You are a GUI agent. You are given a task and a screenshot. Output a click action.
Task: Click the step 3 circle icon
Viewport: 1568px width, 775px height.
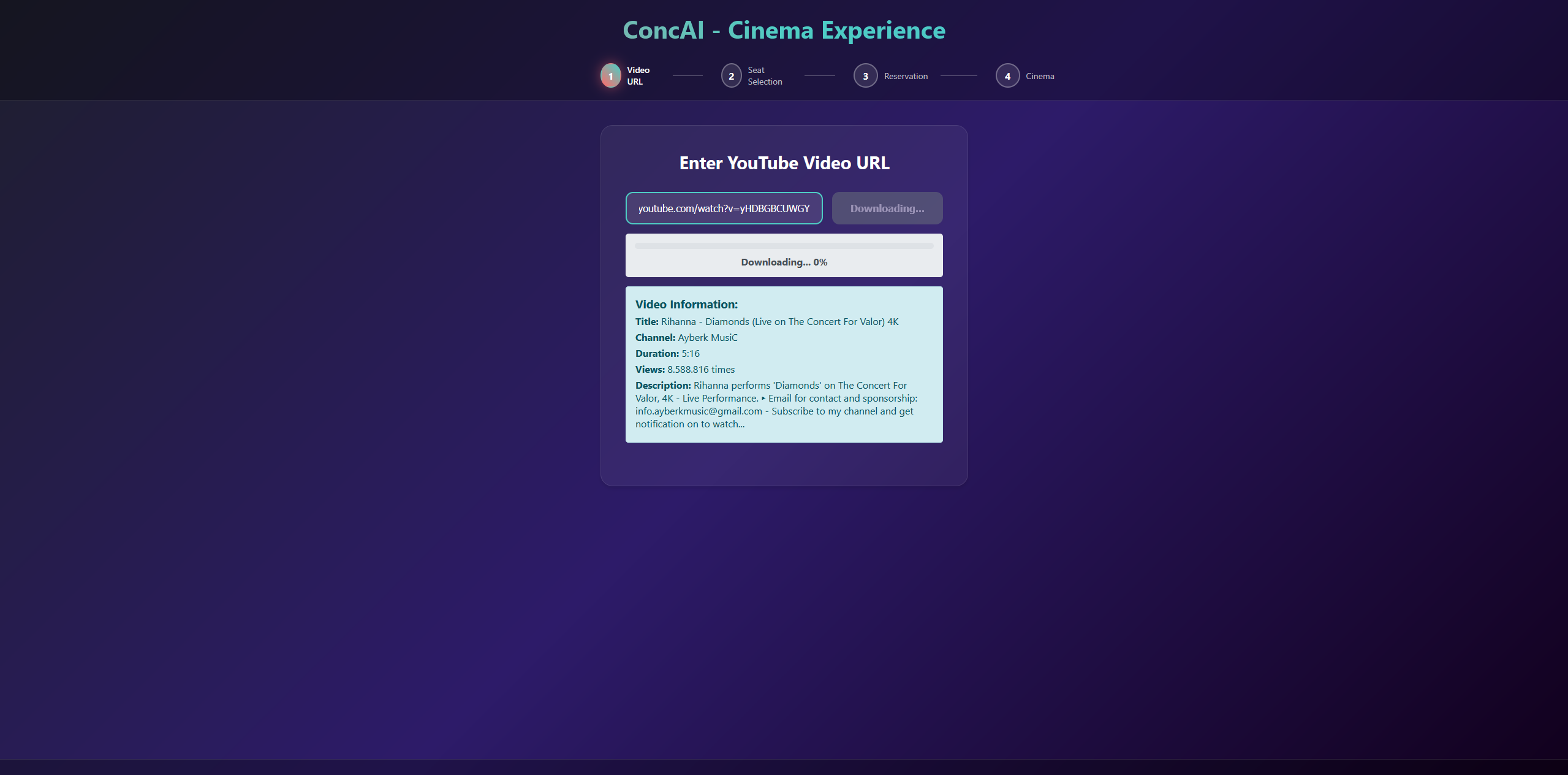tap(865, 76)
